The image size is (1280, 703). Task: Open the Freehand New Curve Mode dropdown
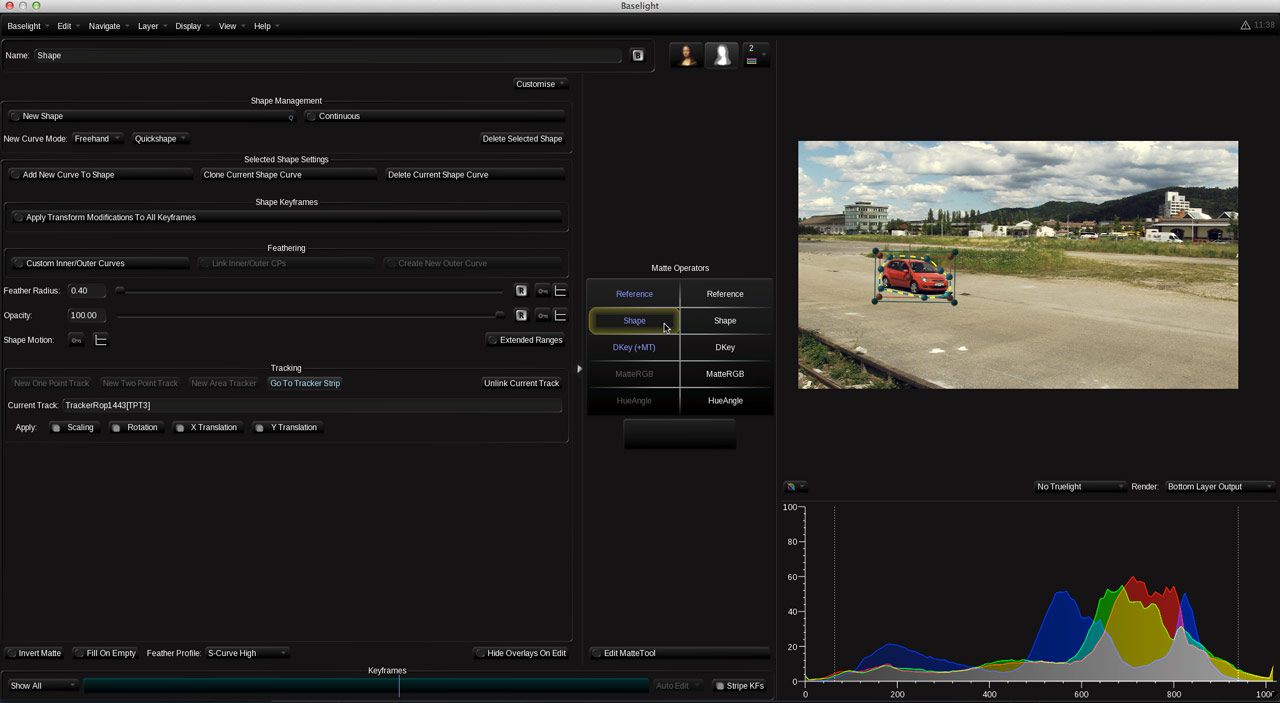(97, 138)
